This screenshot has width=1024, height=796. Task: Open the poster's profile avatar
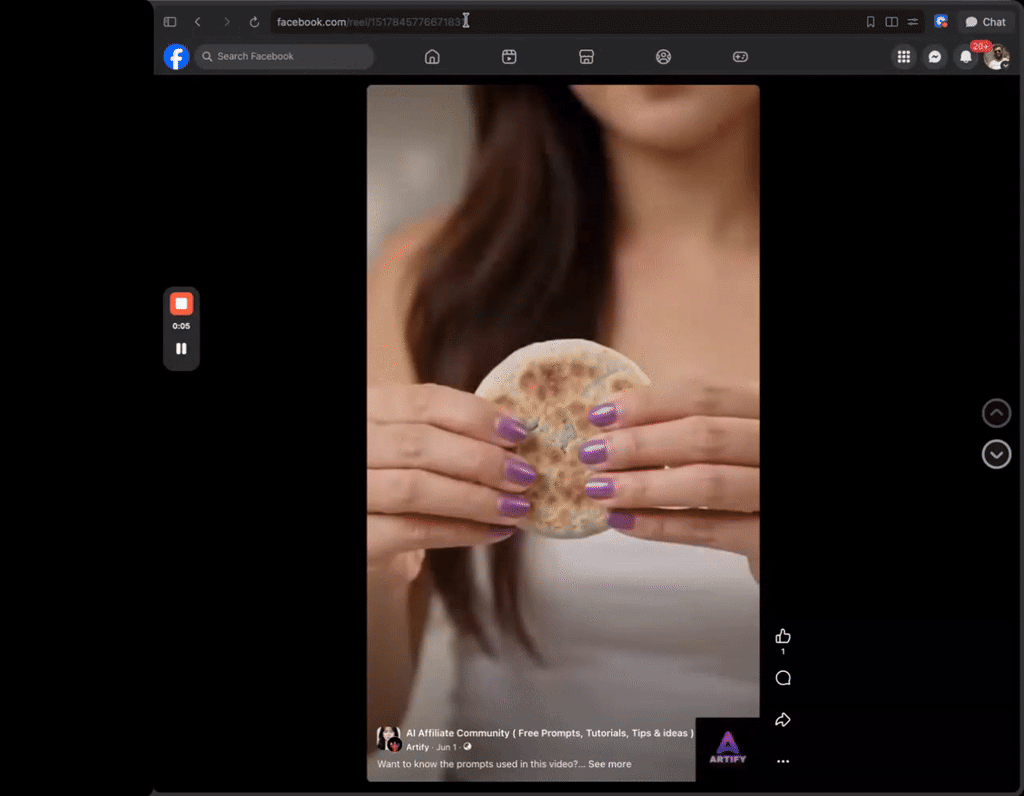coord(389,739)
